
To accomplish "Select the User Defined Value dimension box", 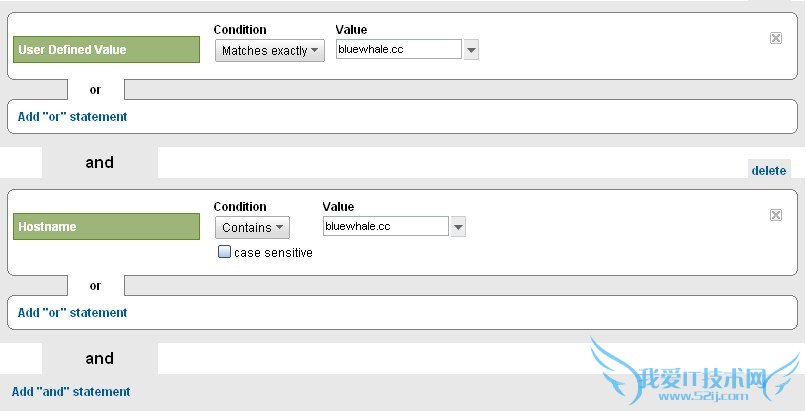I will [x=109, y=50].
